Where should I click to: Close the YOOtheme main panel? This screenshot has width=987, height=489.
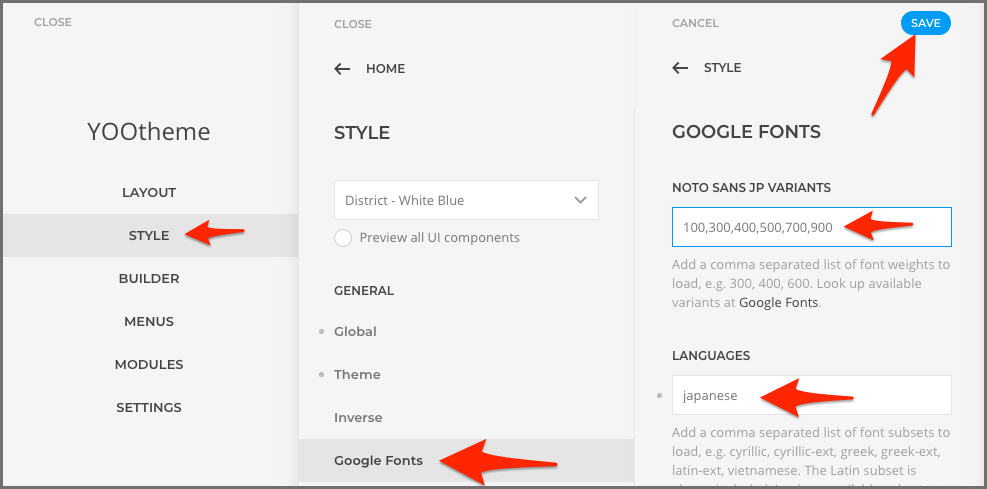click(52, 21)
